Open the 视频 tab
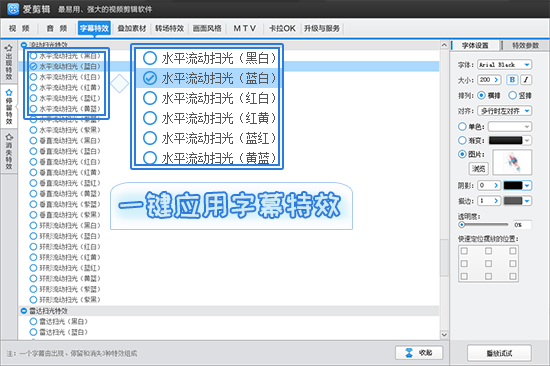Image resolution: width=550 pixels, height=366 pixels. 19,28
